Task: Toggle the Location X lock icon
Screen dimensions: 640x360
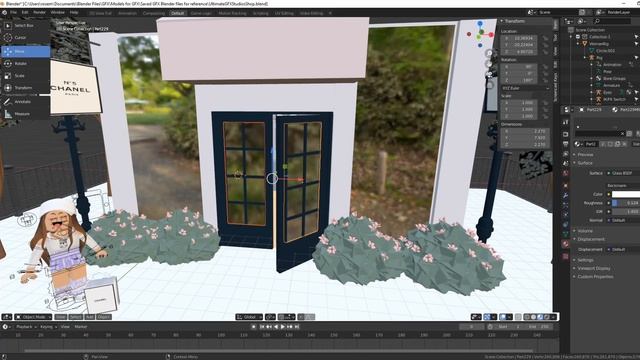Action: [x=545, y=38]
